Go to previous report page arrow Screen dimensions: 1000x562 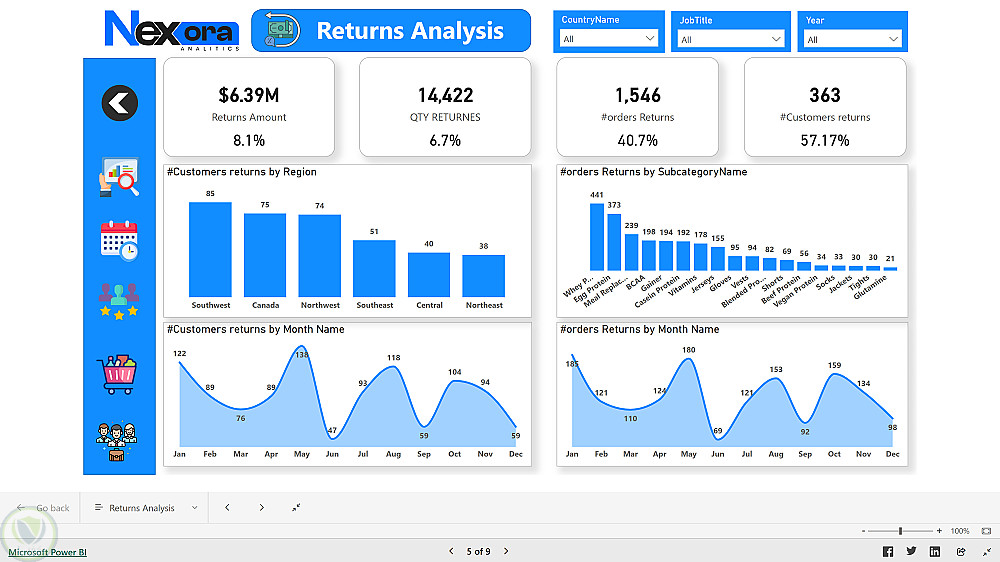(227, 508)
